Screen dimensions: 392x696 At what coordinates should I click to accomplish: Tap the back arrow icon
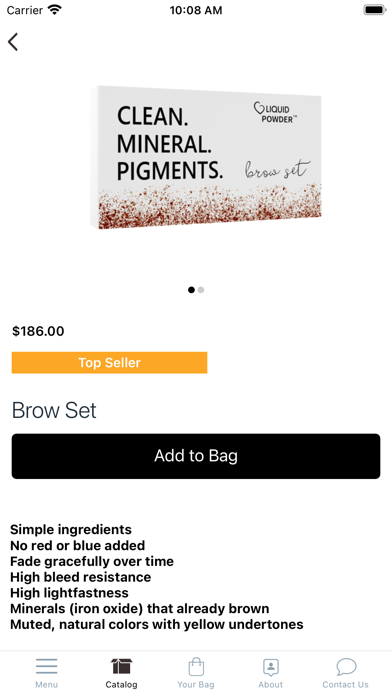tap(13, 42)
